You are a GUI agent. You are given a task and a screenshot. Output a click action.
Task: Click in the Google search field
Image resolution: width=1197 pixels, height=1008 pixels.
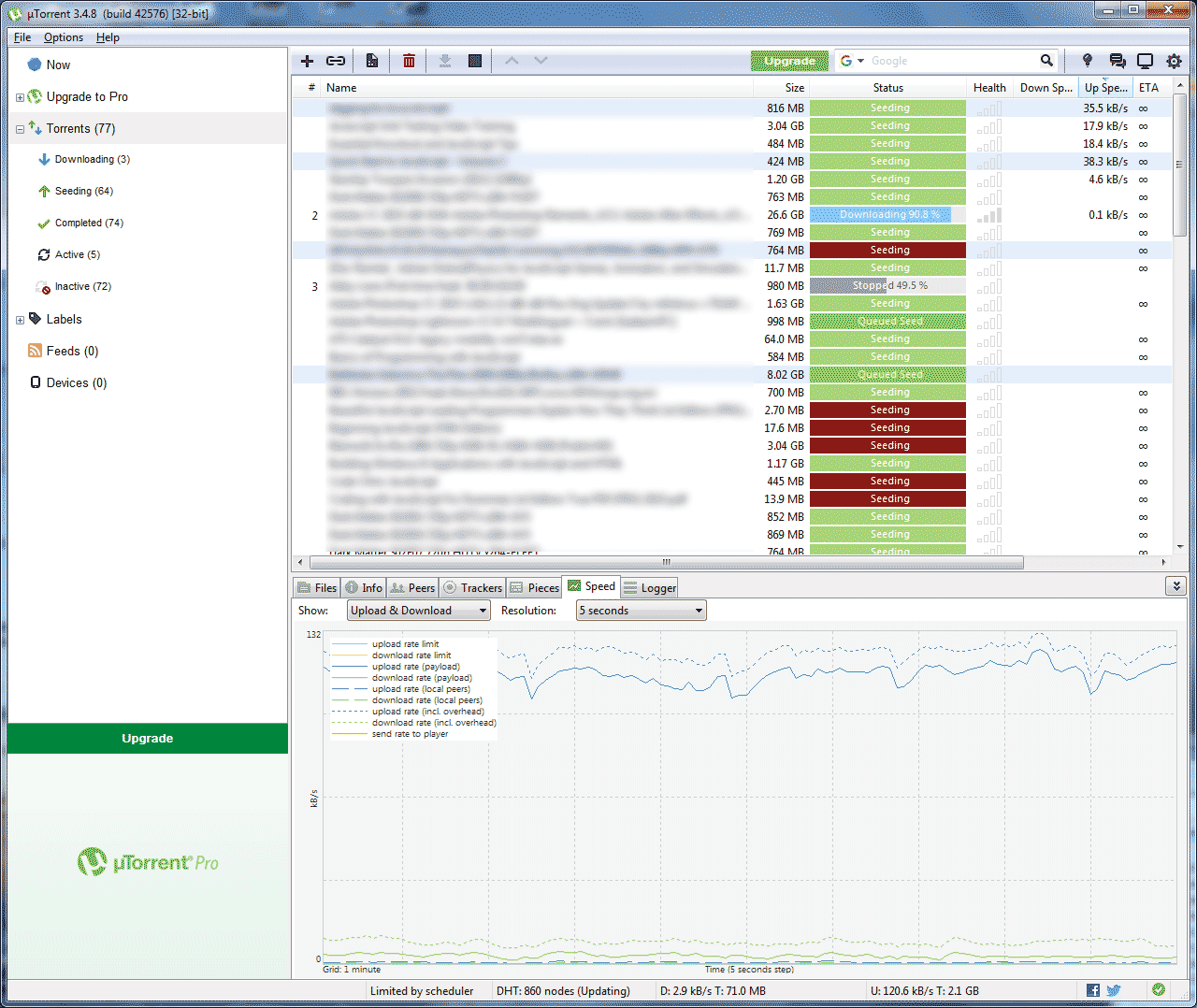click(952, 61)
